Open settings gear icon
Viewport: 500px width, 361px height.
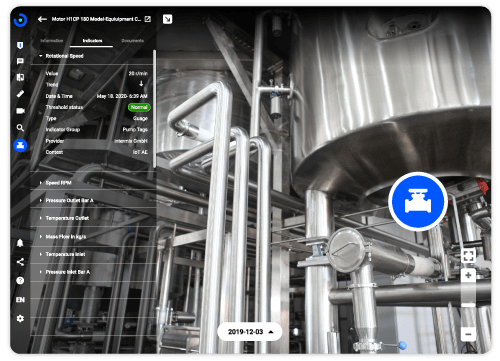[x=20, y=318]
